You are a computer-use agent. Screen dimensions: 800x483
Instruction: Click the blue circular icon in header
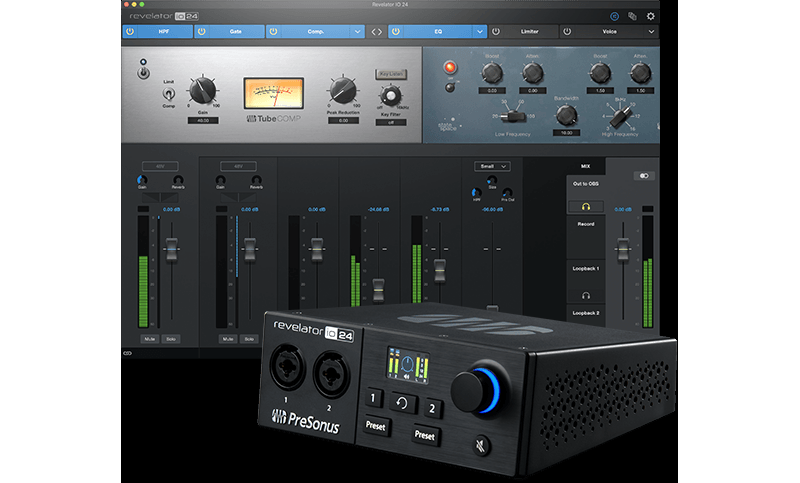tap(614, 16)
